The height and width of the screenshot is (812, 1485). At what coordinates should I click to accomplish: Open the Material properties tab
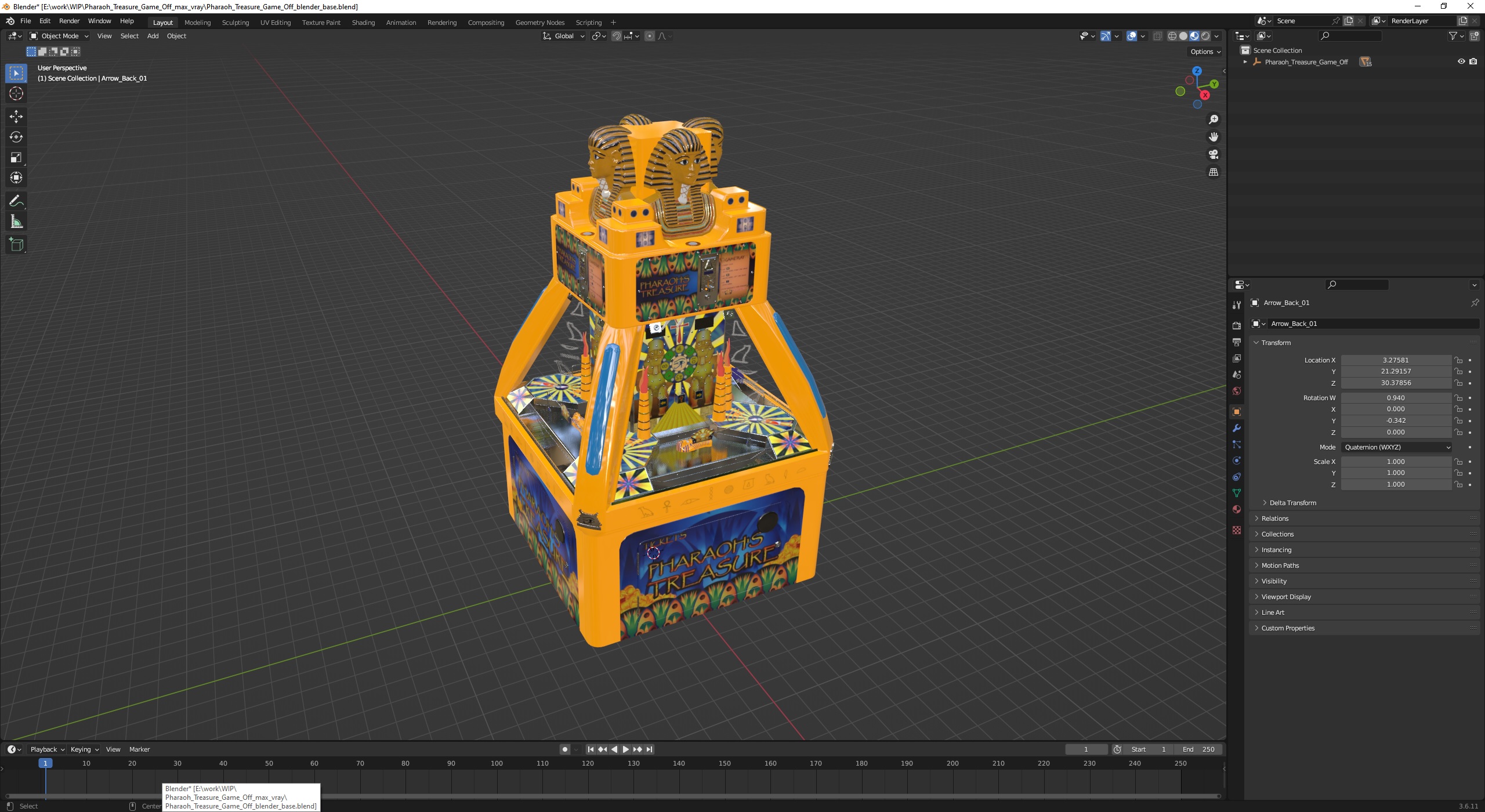pos(1236,509)
